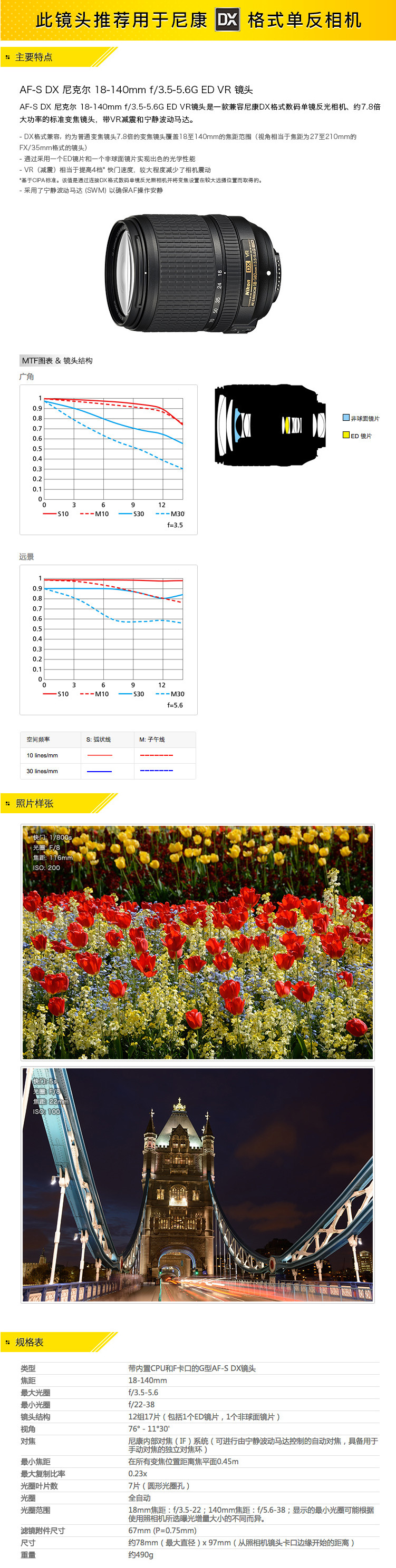Viewport: 396px width, 1568px height.
Task: Click the bullet icon beside 主要特点
Action: click(7, 57)
